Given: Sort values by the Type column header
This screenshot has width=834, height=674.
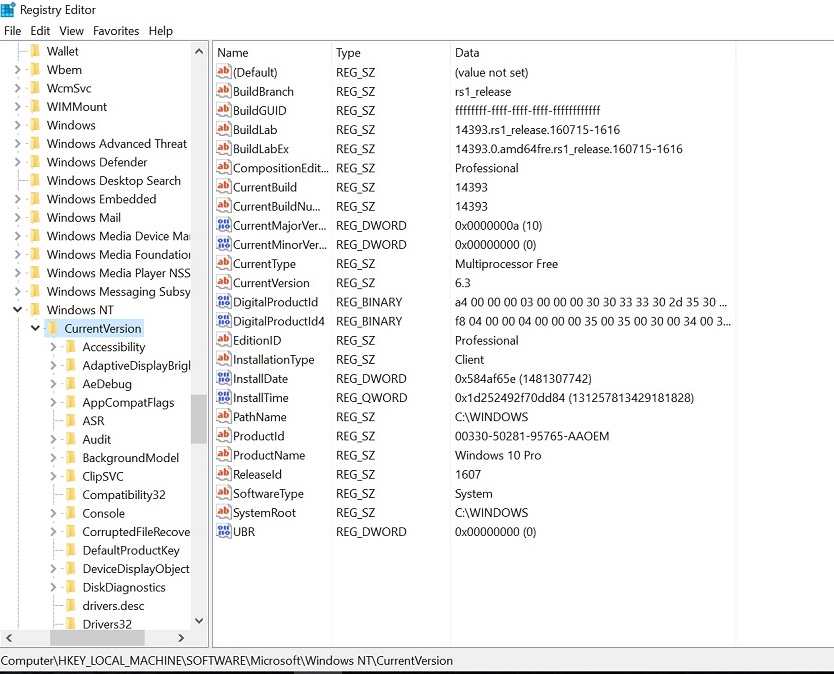Looking at the screenshot, I should pyautogui.click(x=391, y=53).
